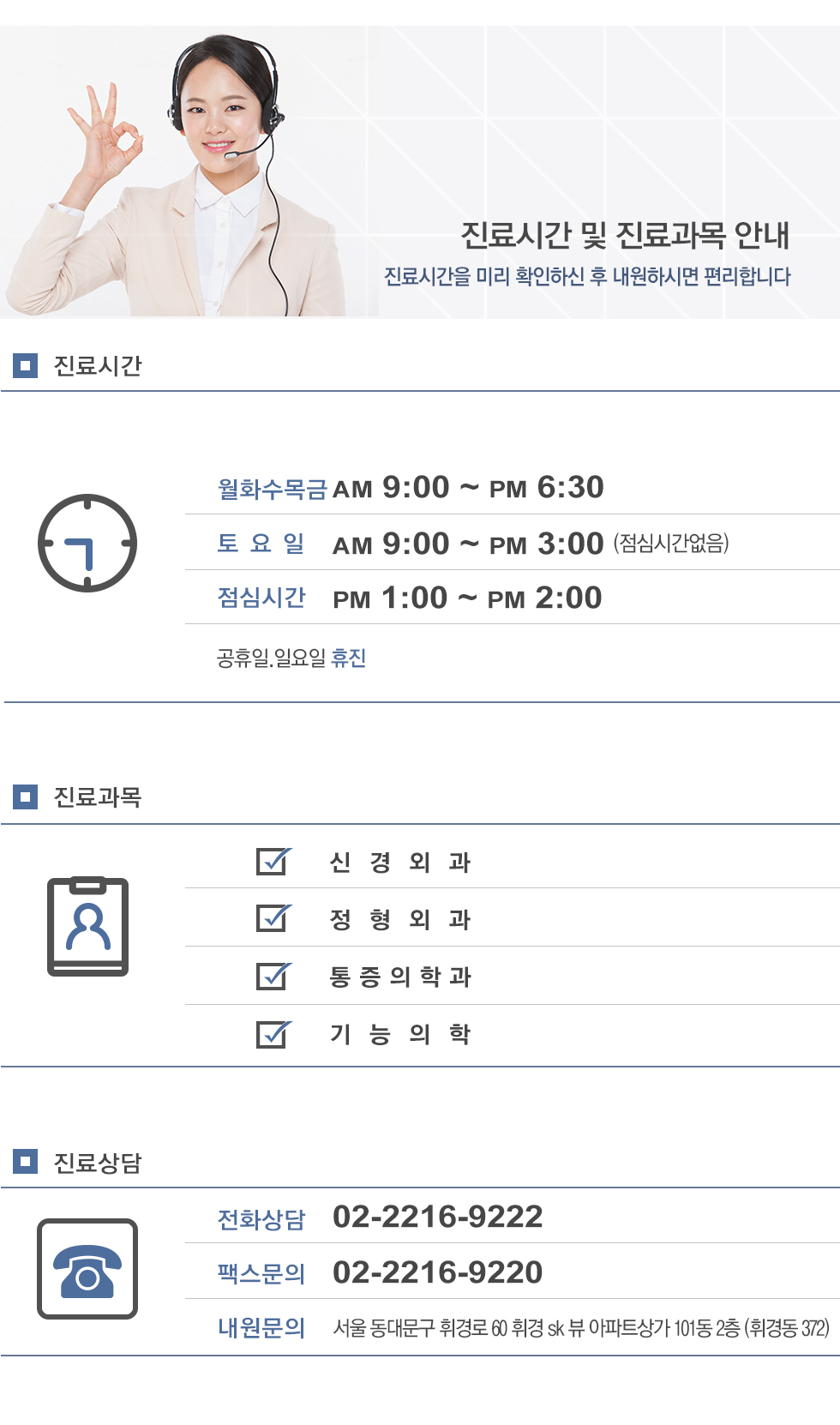Image resolution: width=840 pixels, height=1425 pixels.
Task: Click the blue square bullet beside 진료시간
Action: tap(26, 366)
